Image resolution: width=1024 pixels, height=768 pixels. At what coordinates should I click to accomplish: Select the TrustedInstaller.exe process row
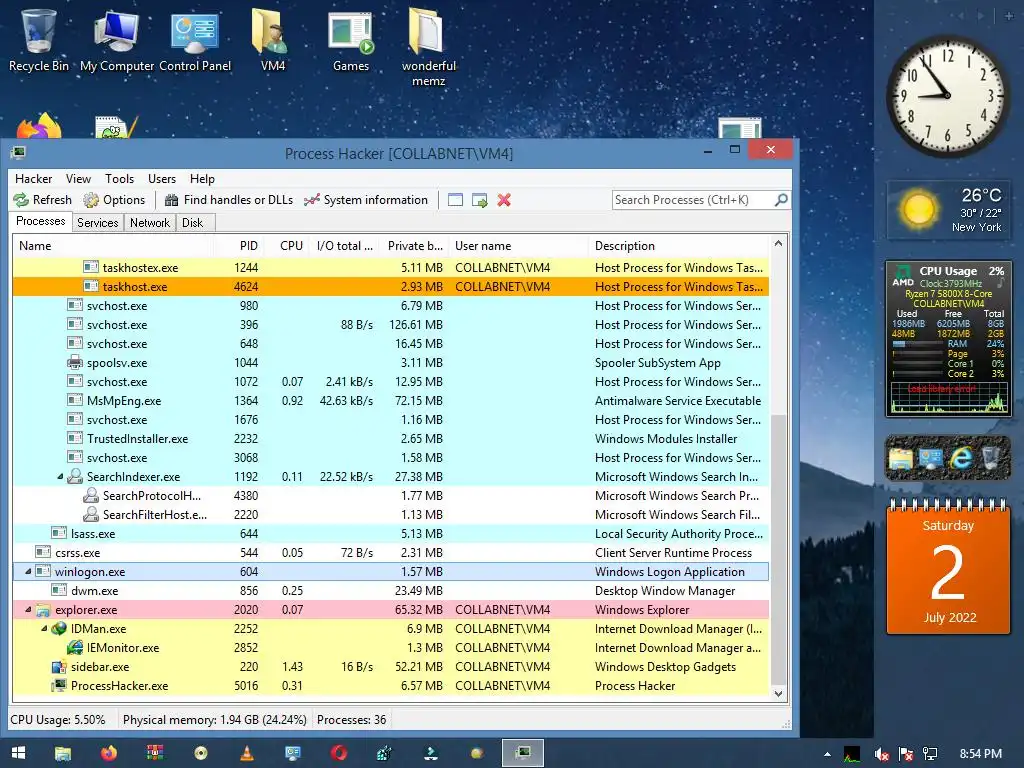391,439
